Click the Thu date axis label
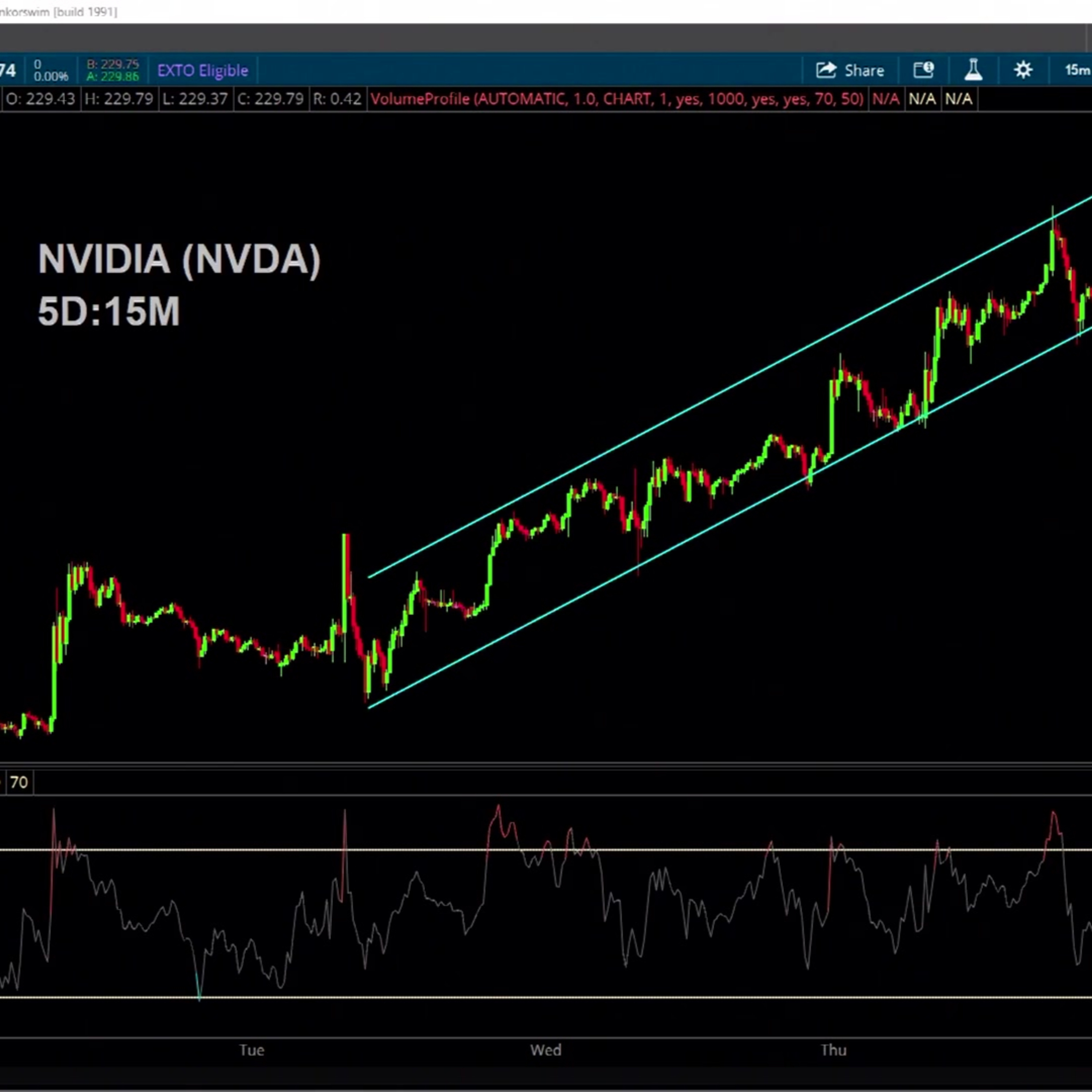 click(x=834, y=1050)
